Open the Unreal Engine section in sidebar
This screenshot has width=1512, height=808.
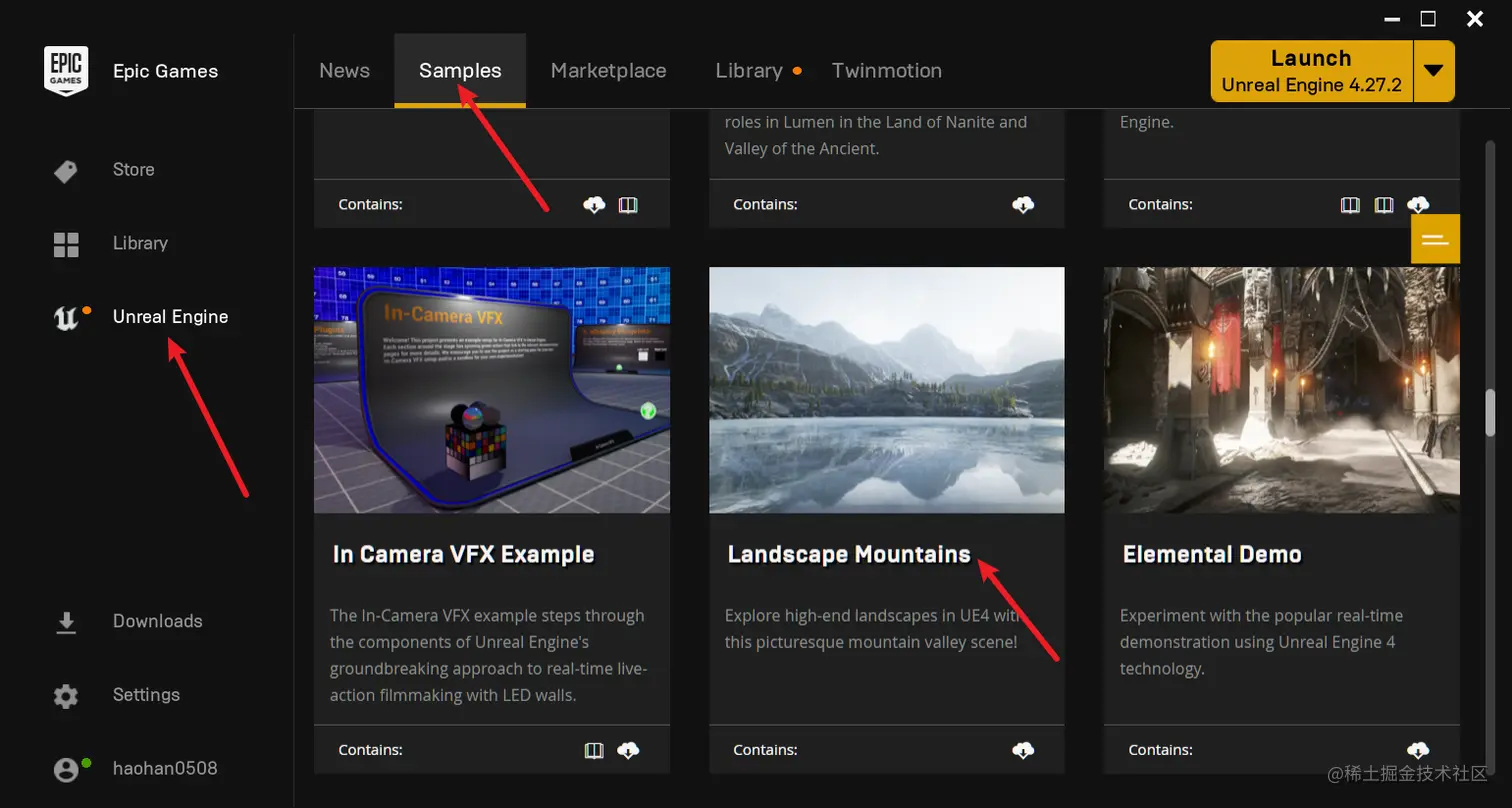[x=169, y=316]
